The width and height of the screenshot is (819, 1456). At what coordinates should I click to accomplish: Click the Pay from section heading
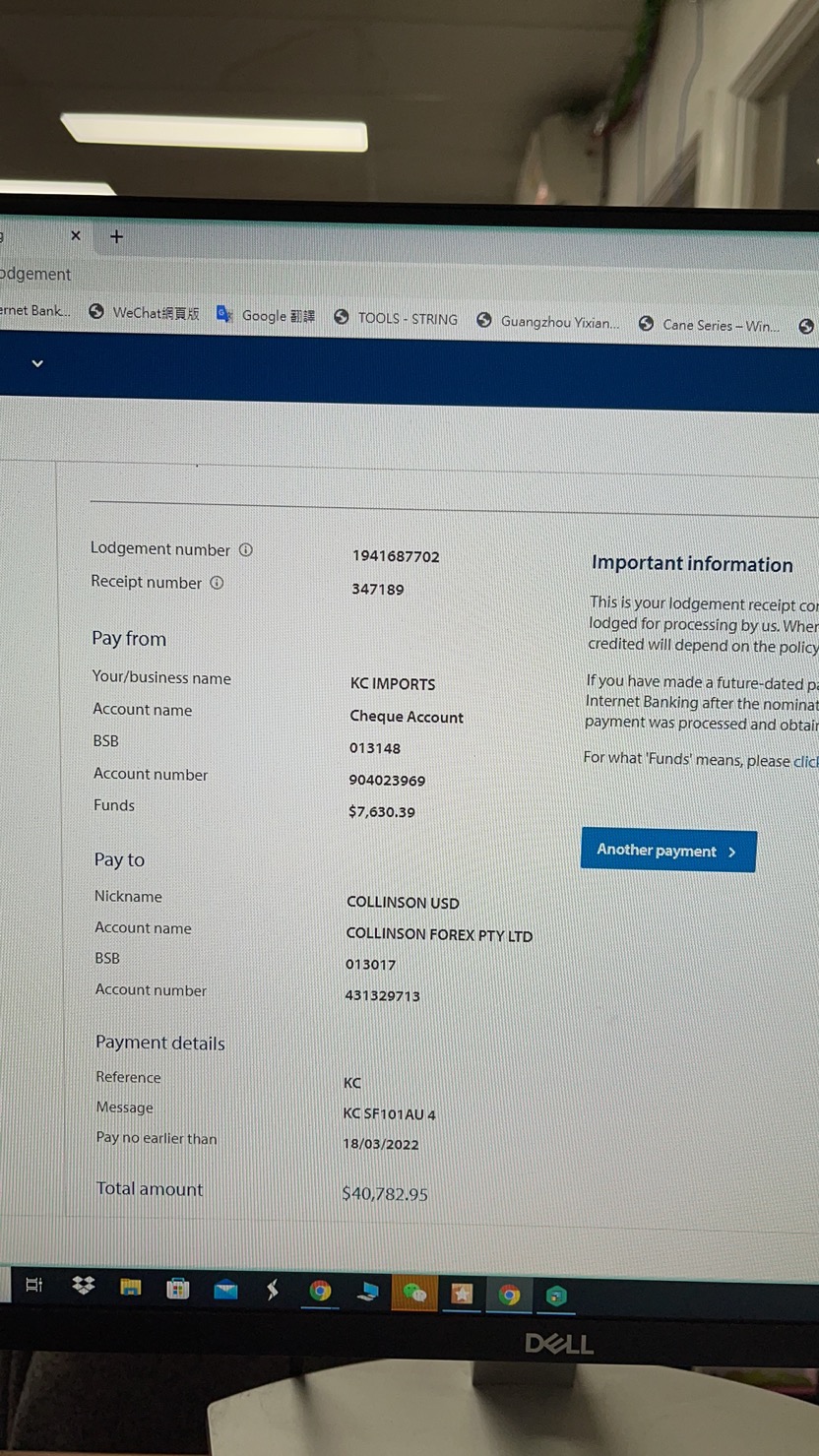tap(129, 638)
